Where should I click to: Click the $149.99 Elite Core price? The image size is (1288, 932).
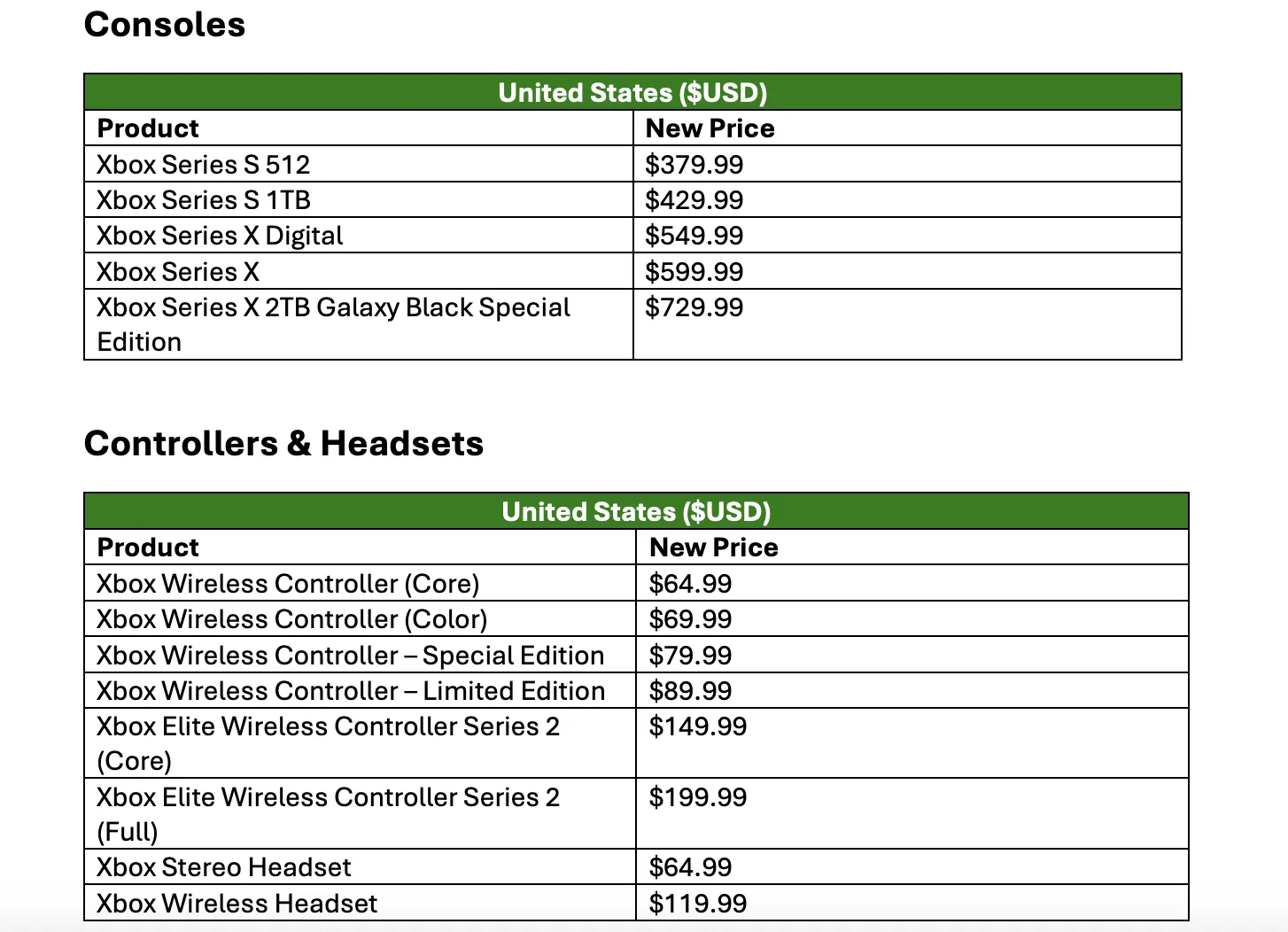coord(698,726)
